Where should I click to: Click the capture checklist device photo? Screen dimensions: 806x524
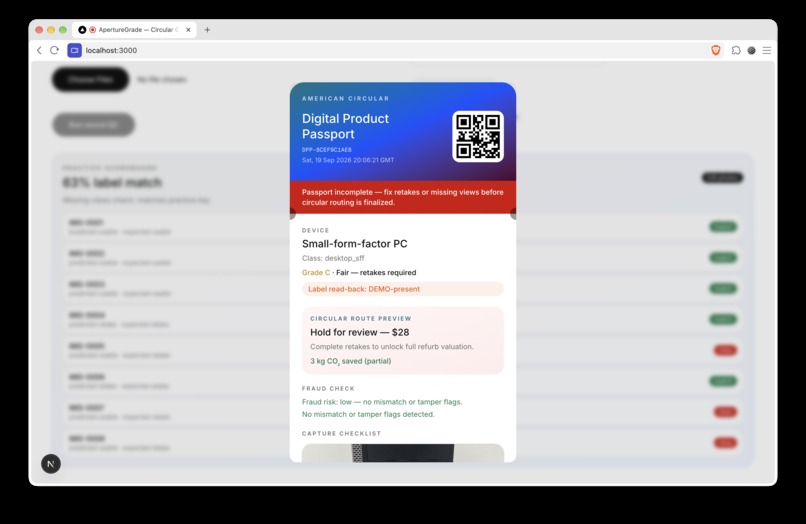pyautogui.click(x=403, y=453)
